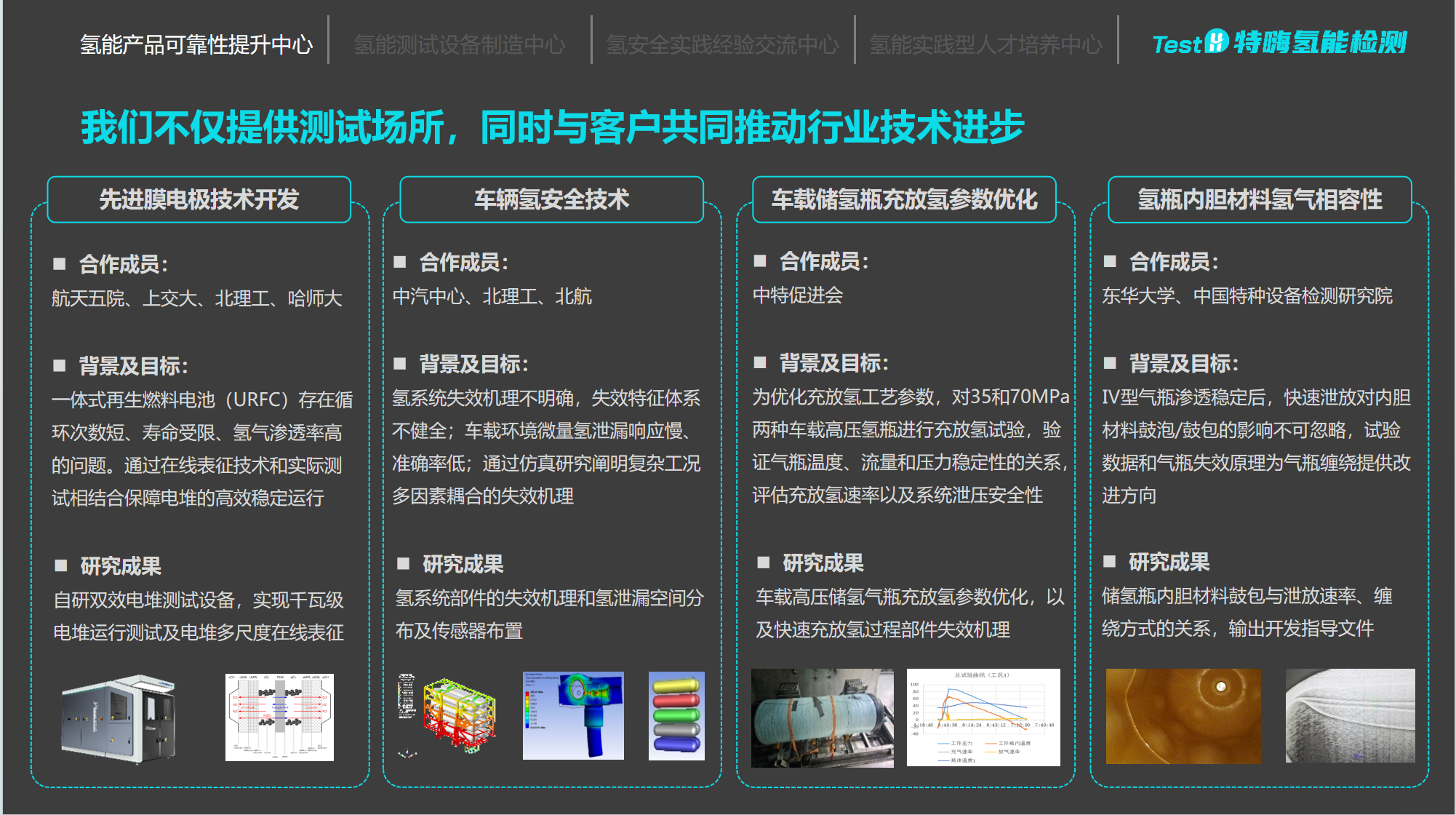Click the stacked colored hydrogen cylinders image
This screenshot has height=815, width=1456.
(x=676, y=715)
